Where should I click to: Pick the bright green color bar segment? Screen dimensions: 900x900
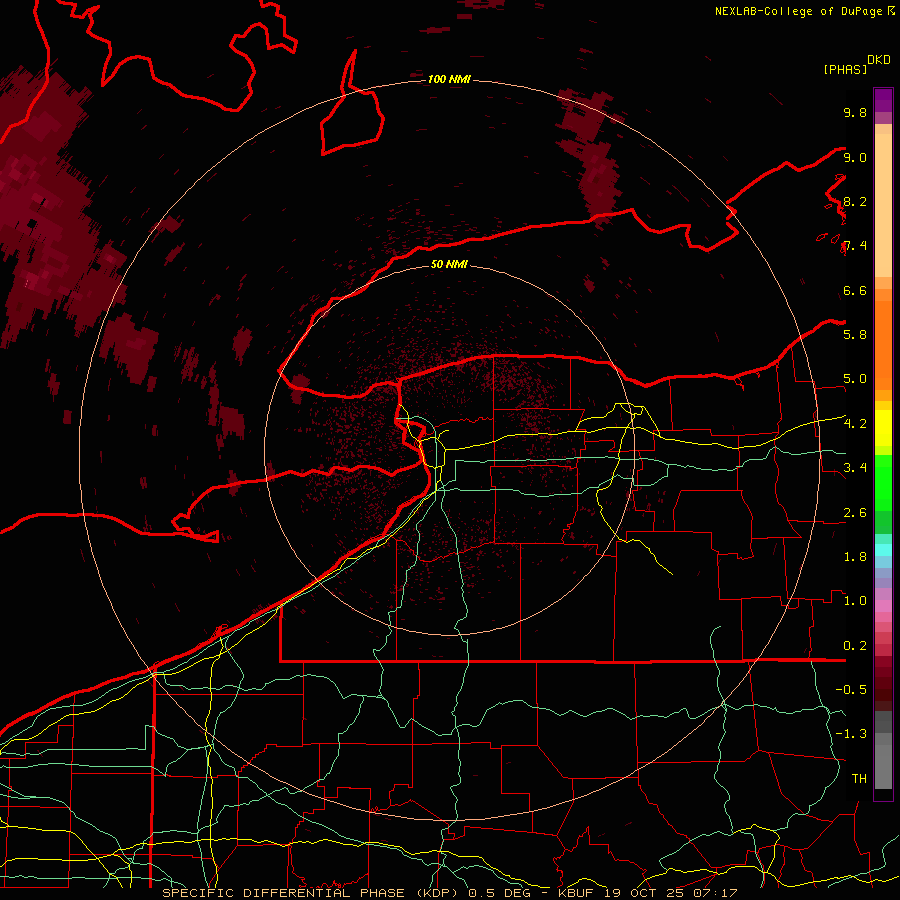883,482
